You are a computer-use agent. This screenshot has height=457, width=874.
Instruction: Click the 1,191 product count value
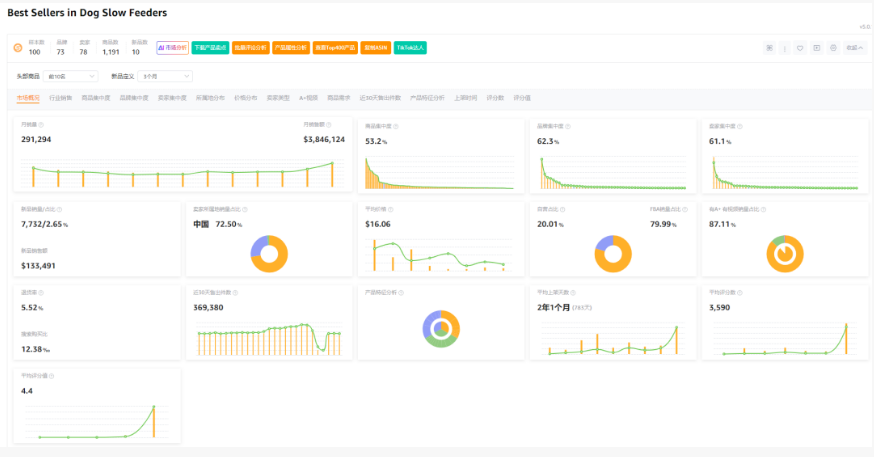pyautogui.click(x=111, y=52)
